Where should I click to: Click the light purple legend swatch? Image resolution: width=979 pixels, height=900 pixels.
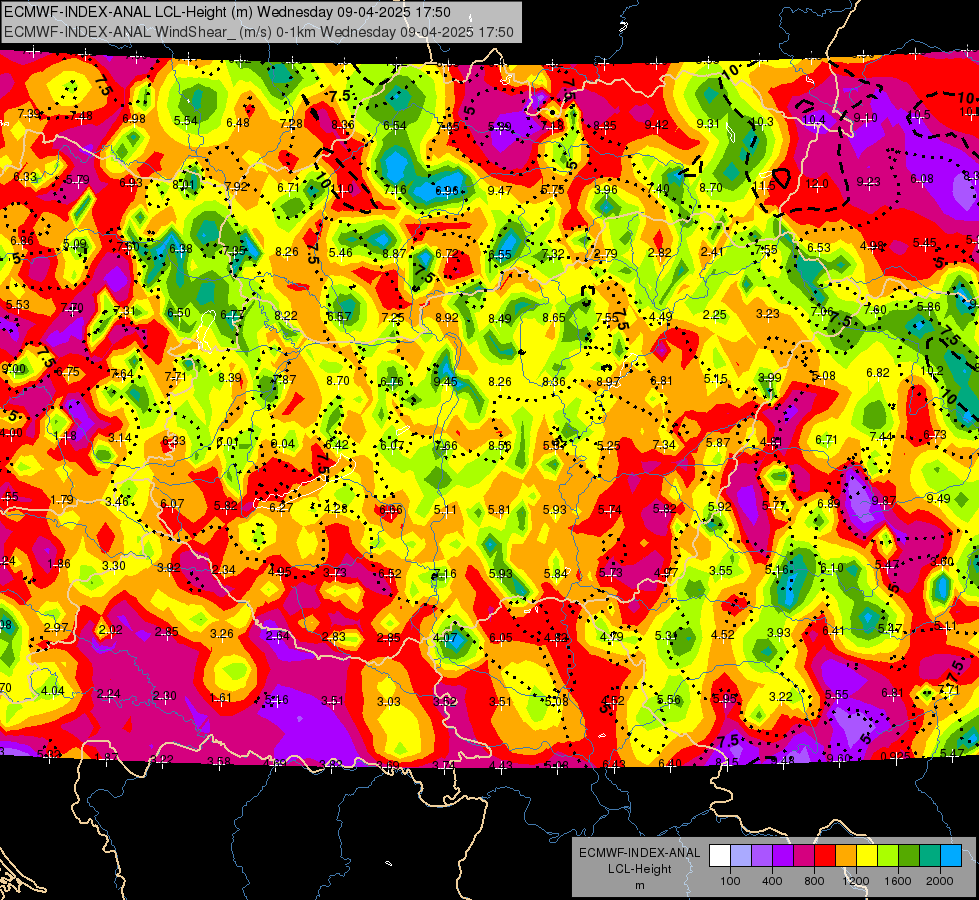762,856
